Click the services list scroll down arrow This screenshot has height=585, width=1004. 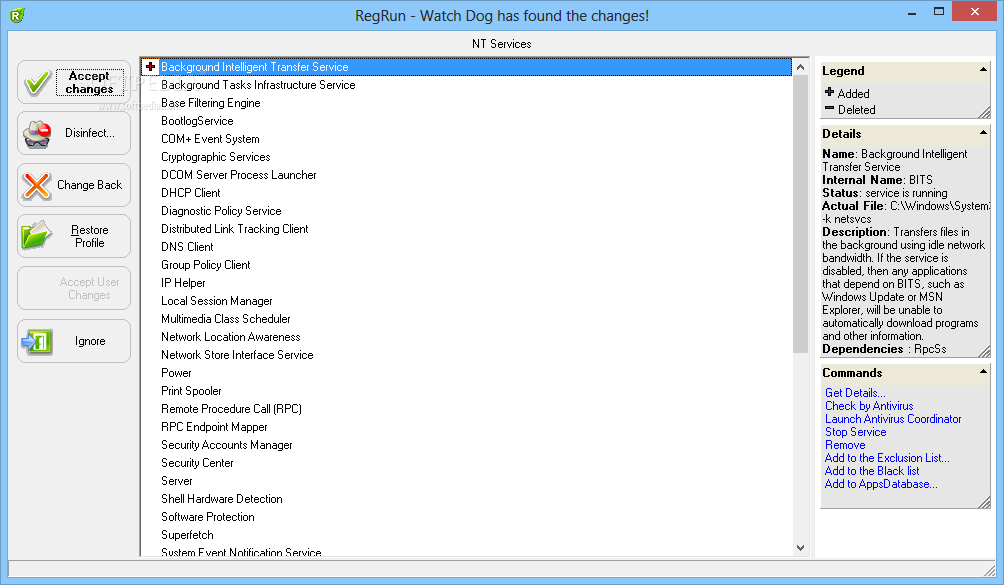tap(800, 547)
